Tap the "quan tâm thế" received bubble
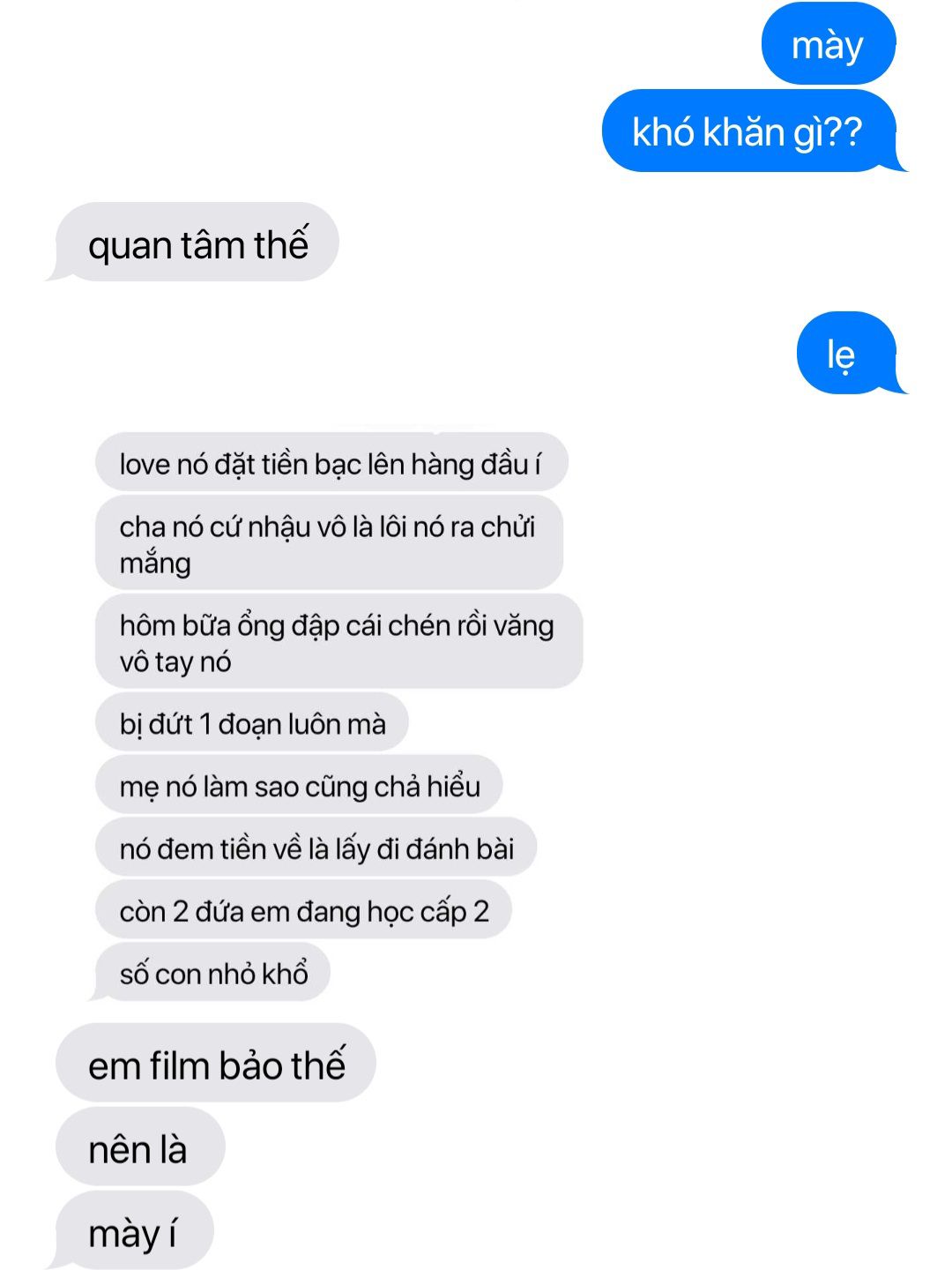Screen dimensions: 952x1270 (x=196, y=243)
